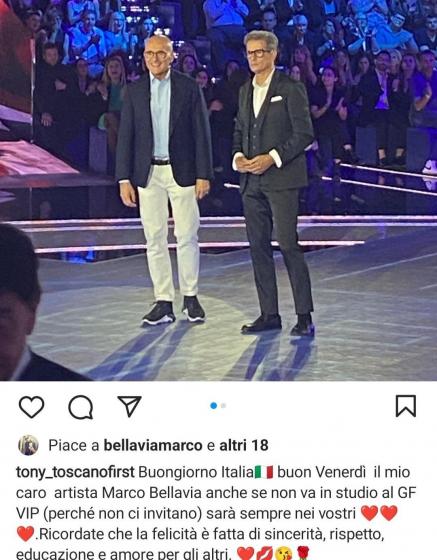Viewport: 437px width, 560px height.
Task: Switch to second carousel photo dot
Action: pos(223,406)
